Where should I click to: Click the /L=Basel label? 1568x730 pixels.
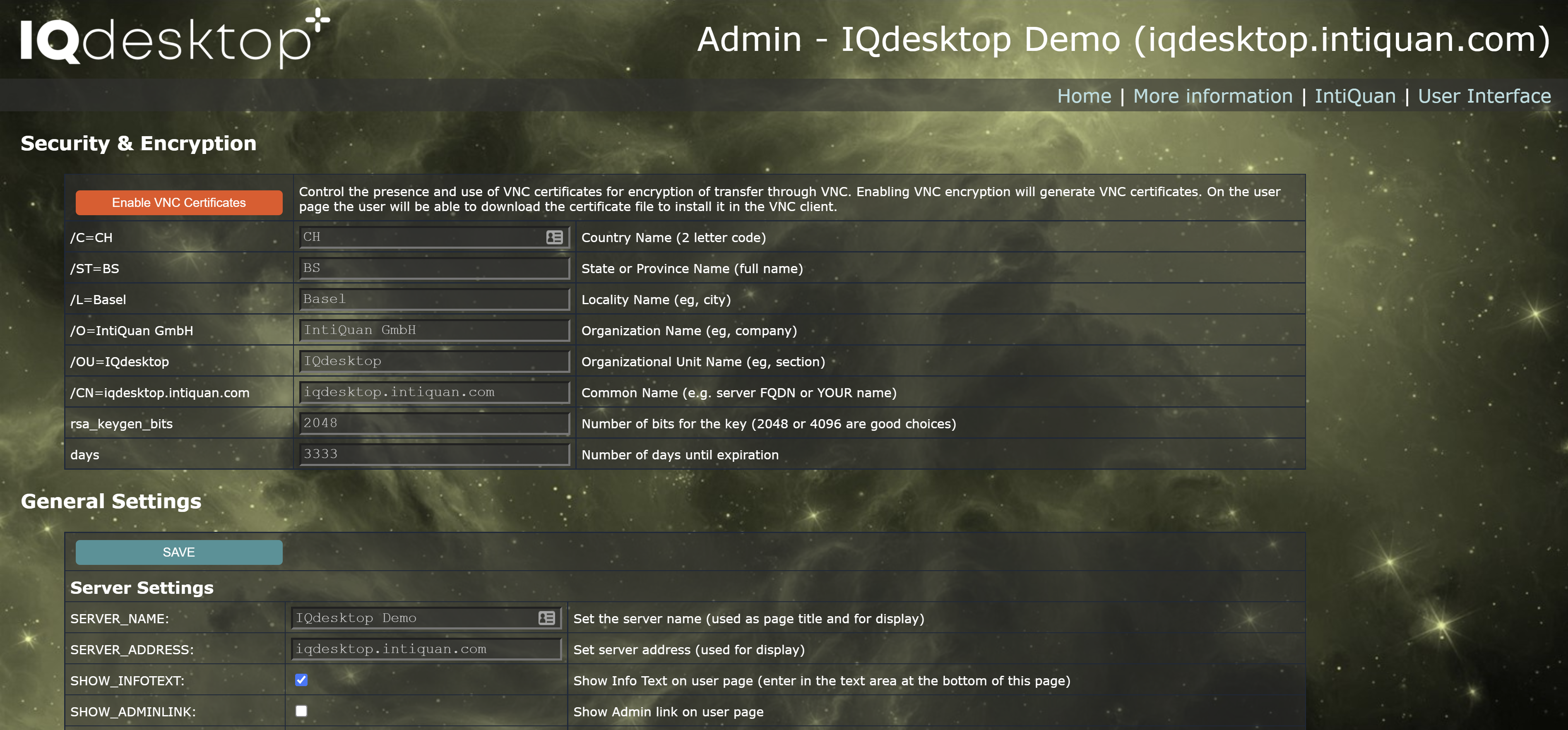click(x=98, y=300)
